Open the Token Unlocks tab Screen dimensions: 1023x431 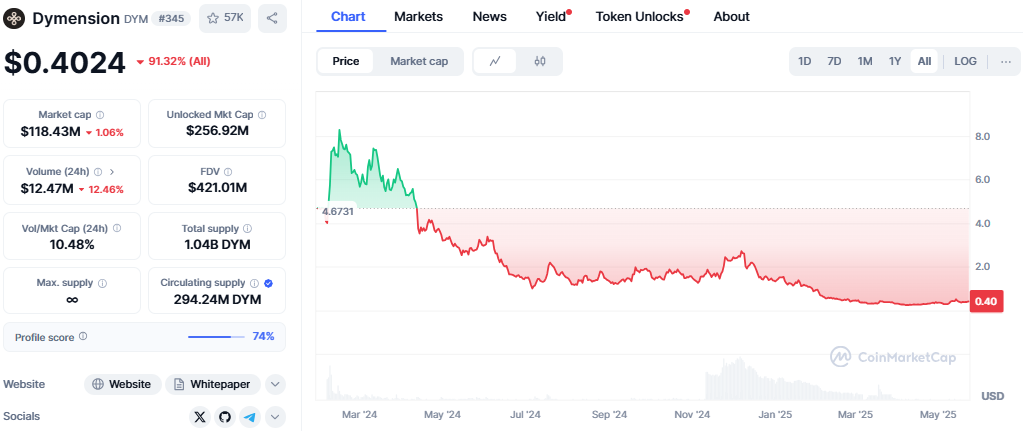point(641,17)
